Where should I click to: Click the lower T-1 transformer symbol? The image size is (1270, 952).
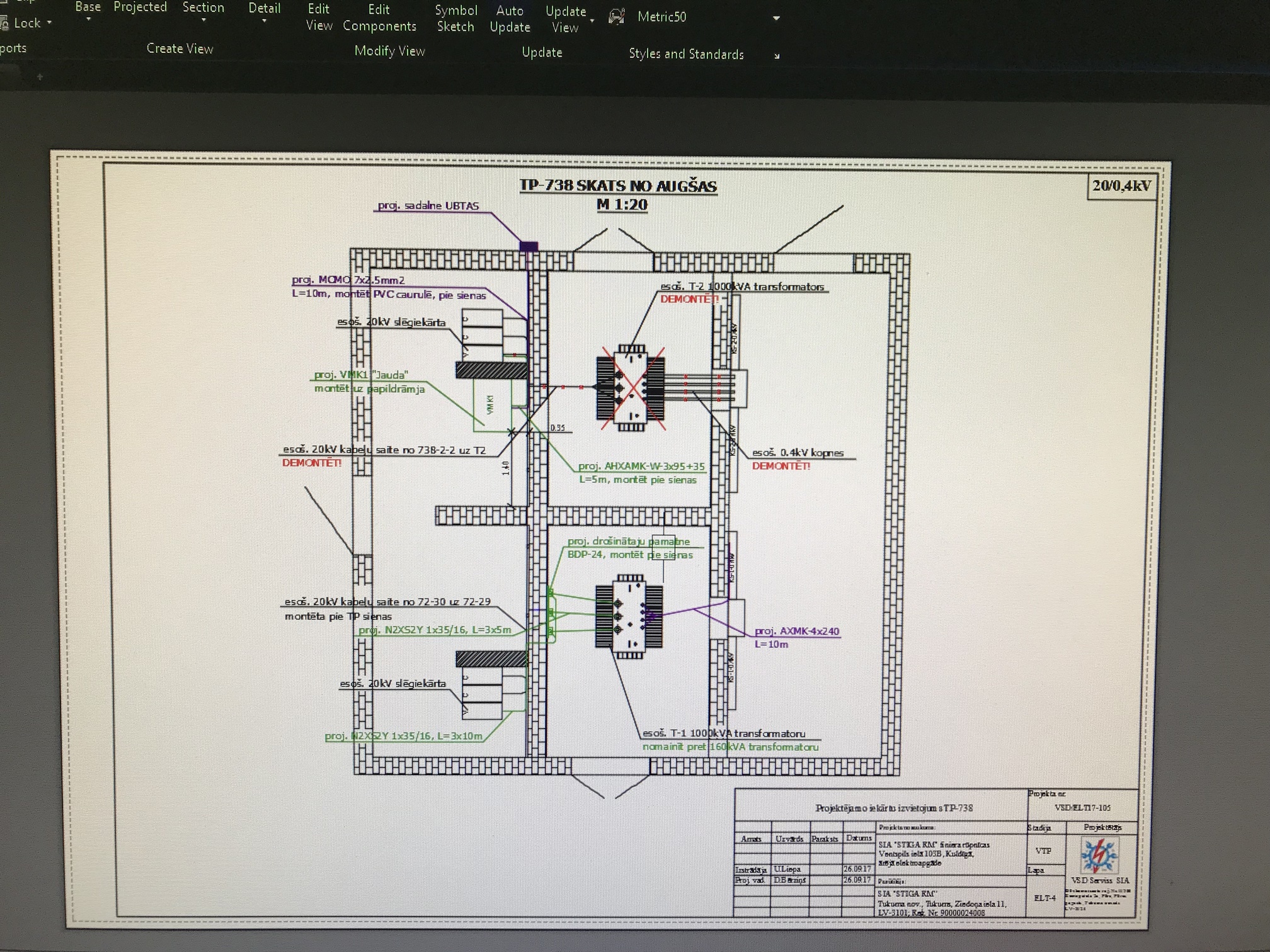click(x=629, y=616)
